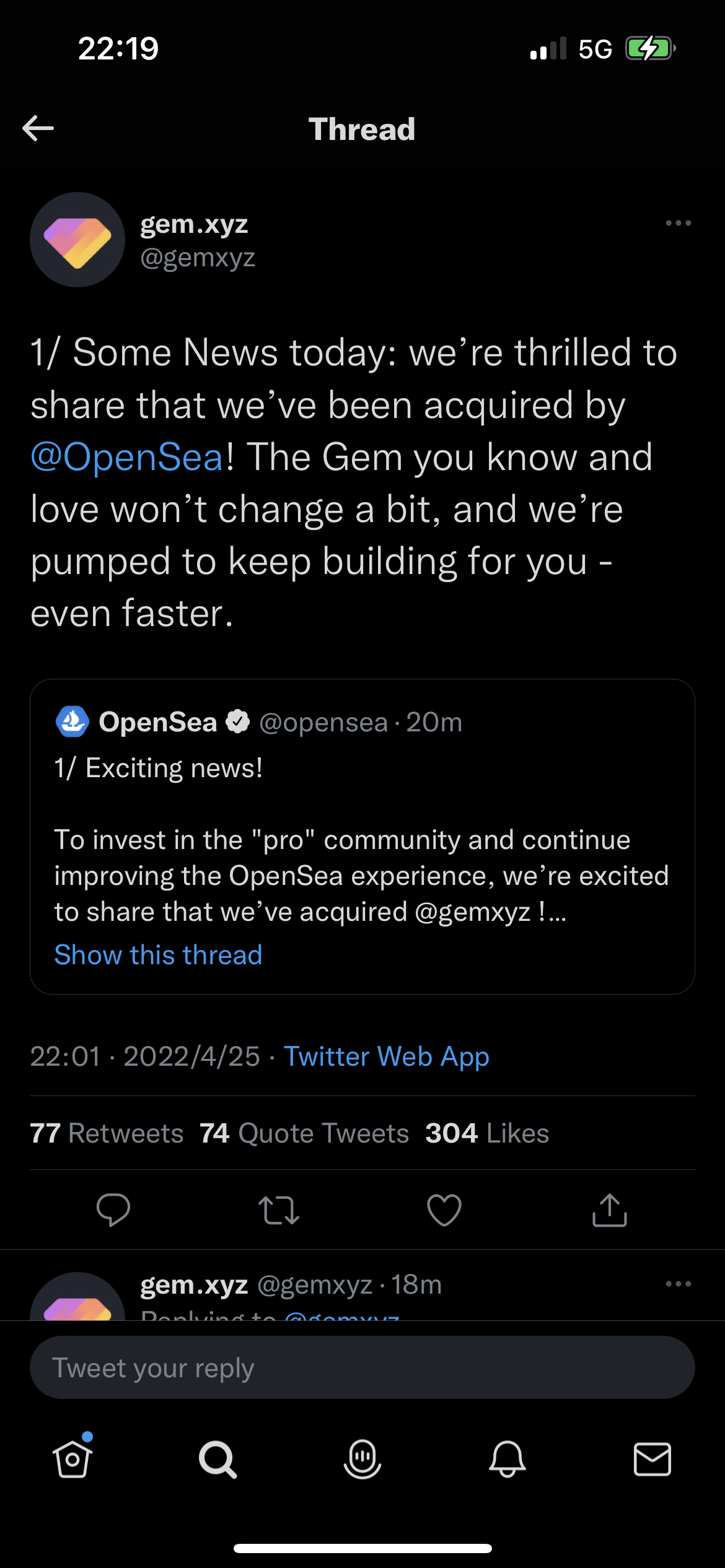
Task: Open the Twitter Web App source link
Action: [387, 1056]
